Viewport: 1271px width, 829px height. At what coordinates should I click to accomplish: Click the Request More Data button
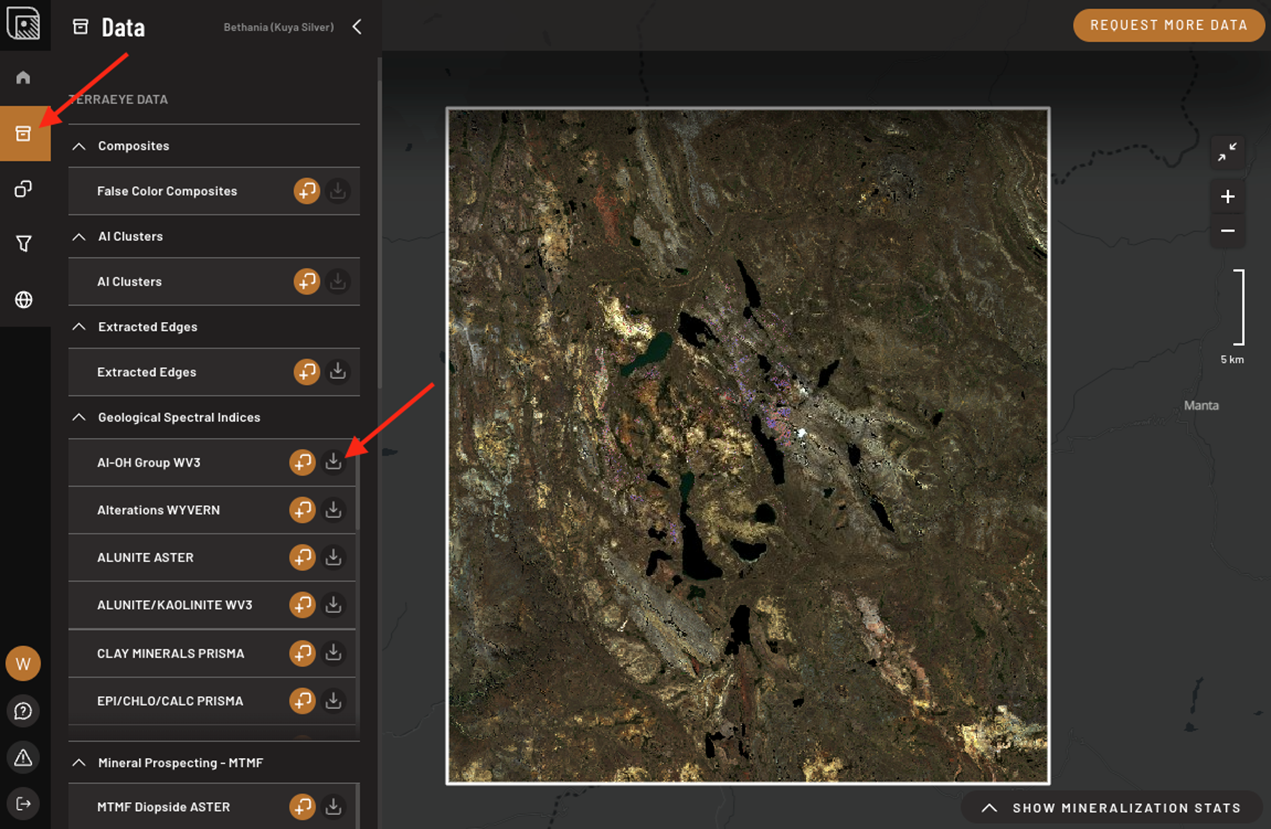point(1168,25)
